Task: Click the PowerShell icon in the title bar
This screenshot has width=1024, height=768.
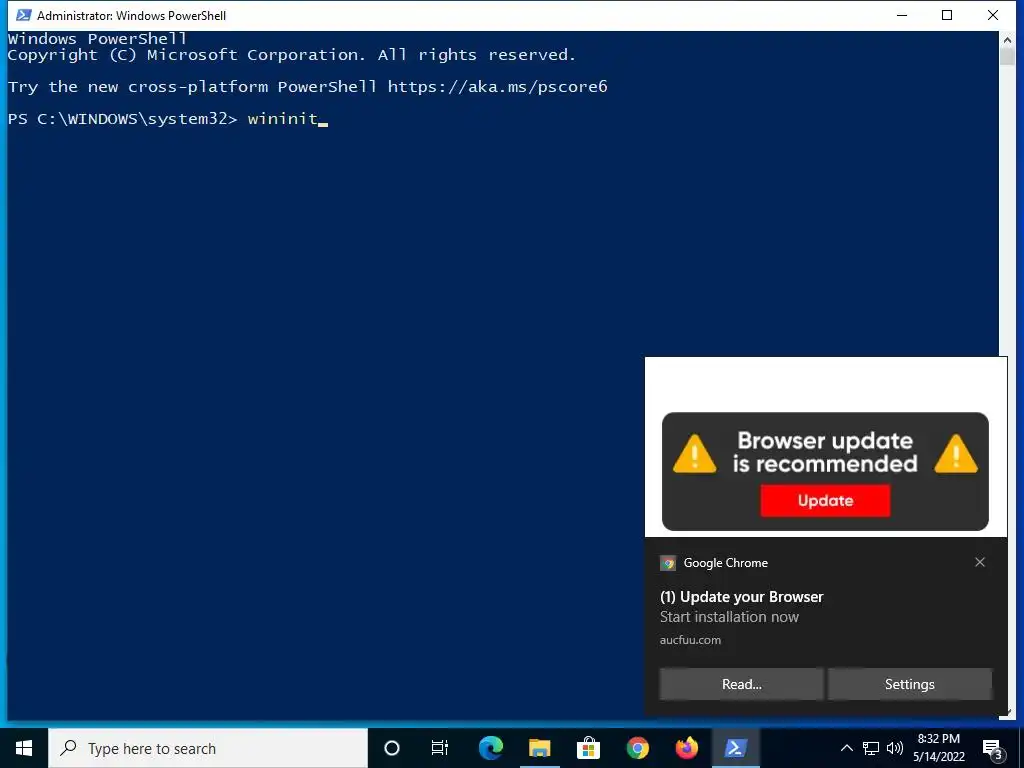Action: pyautogui.click(x=24, y=15)
